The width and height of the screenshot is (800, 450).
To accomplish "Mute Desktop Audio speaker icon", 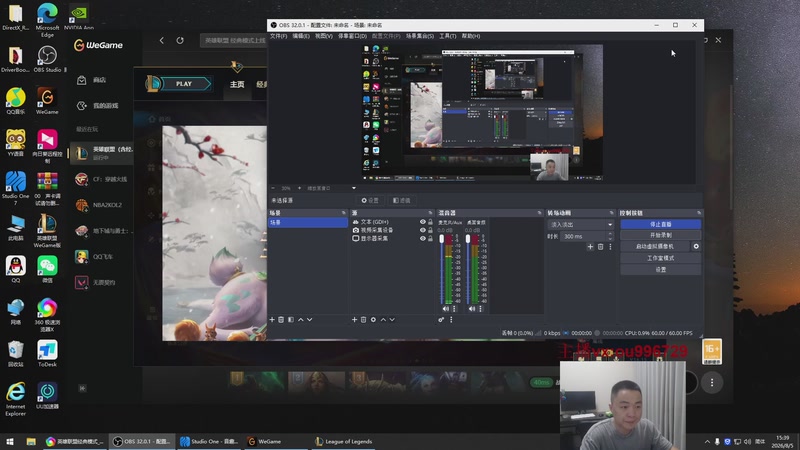I will click(x=472, y=309).
